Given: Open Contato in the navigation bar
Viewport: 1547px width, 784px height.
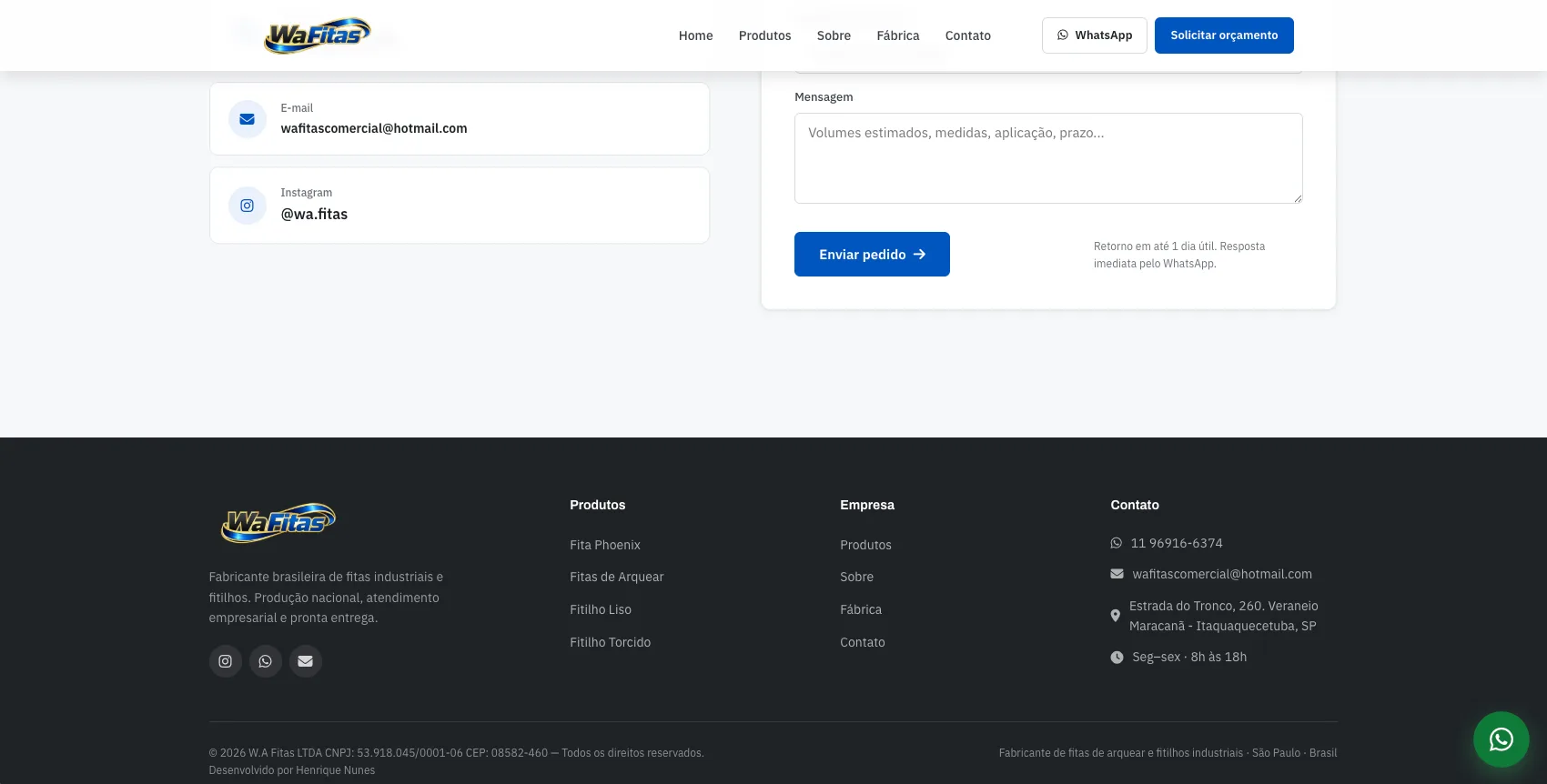Looking at the screenshot, I should 968,35.
